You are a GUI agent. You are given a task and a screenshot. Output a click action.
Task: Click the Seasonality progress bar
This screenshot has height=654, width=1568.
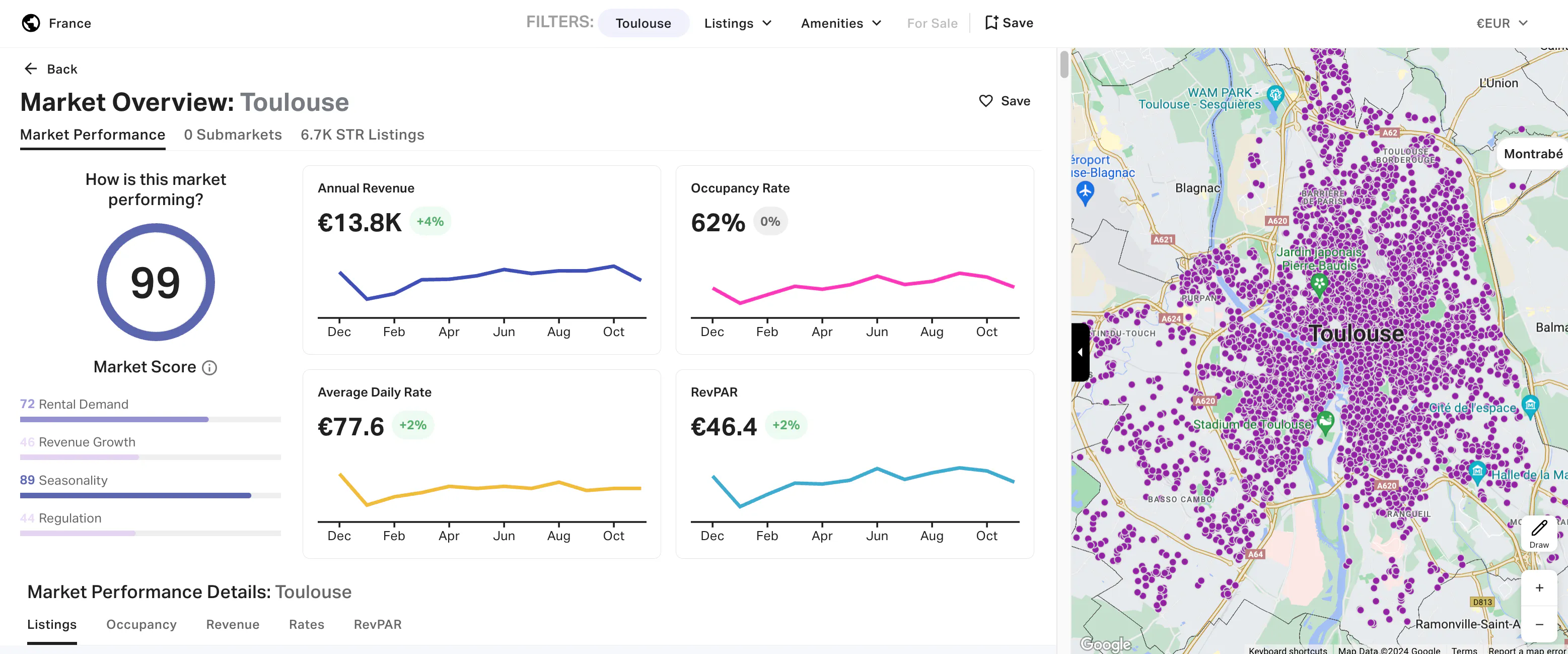coord(151,496)
